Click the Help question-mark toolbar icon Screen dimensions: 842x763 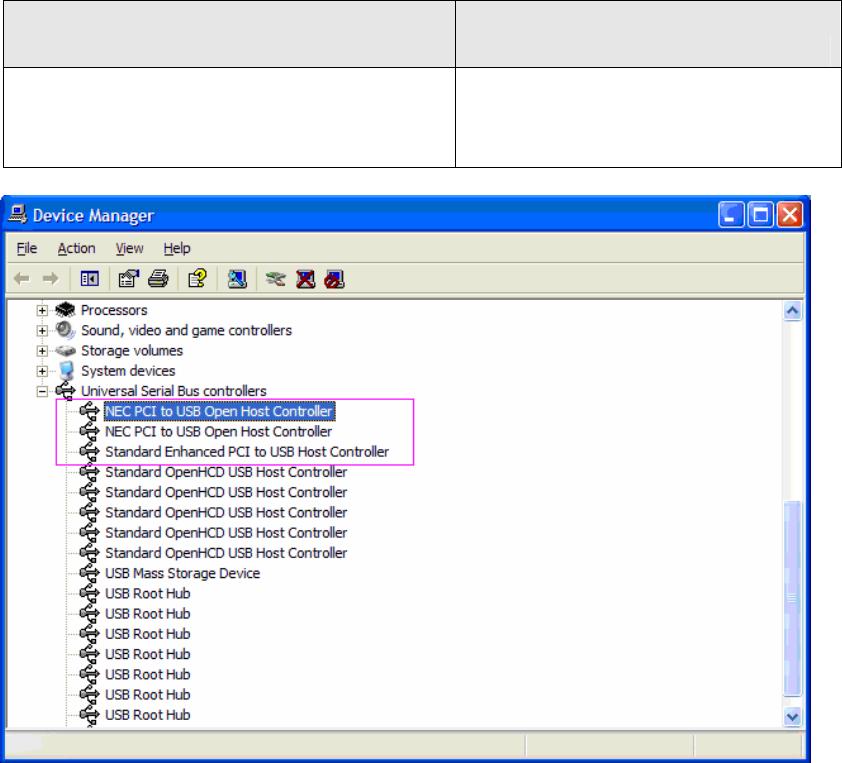click(x=197, y=279)
